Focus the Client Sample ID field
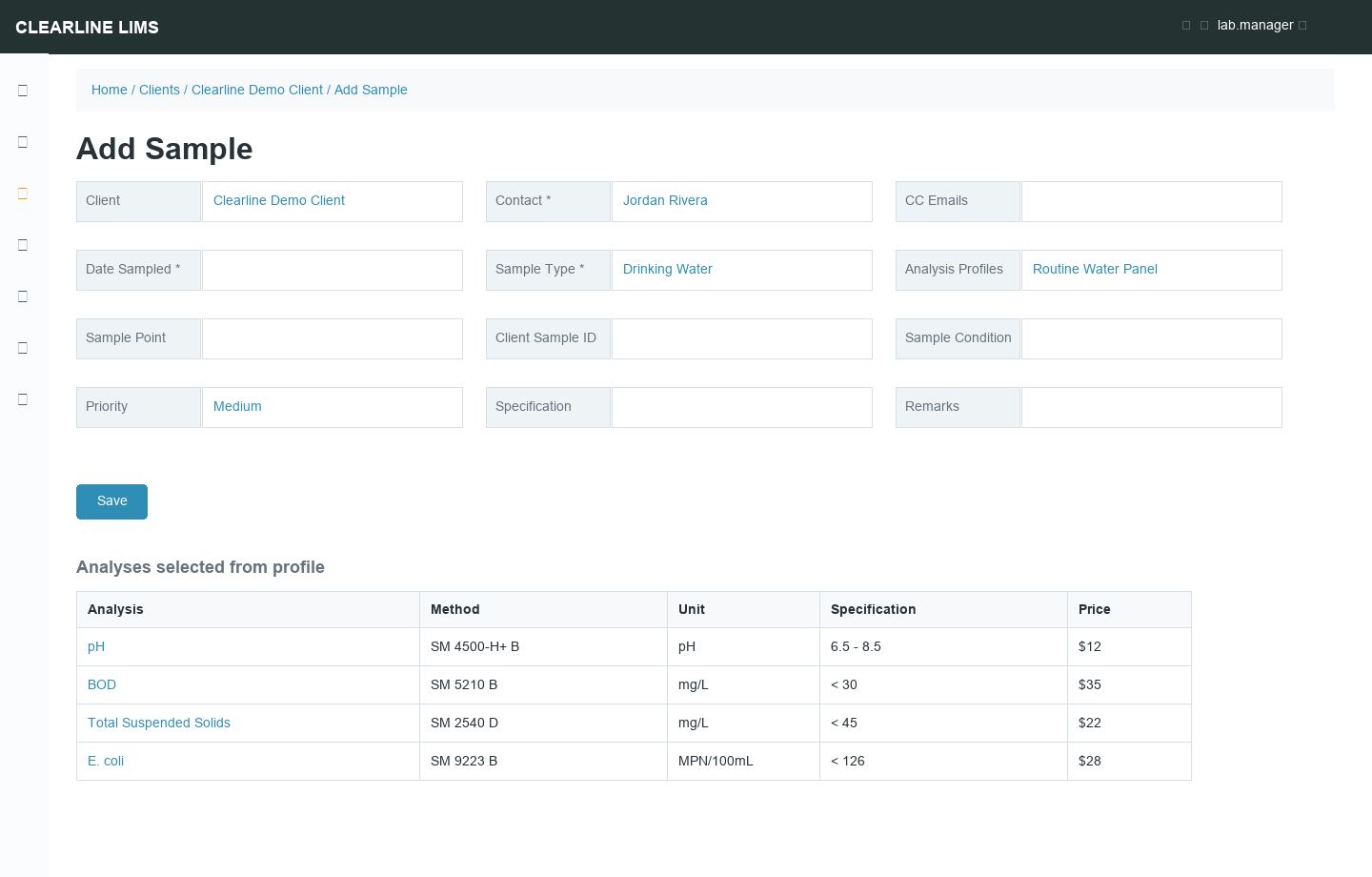The height and width of the screenshot is (877, 1372). click(741, 338)
